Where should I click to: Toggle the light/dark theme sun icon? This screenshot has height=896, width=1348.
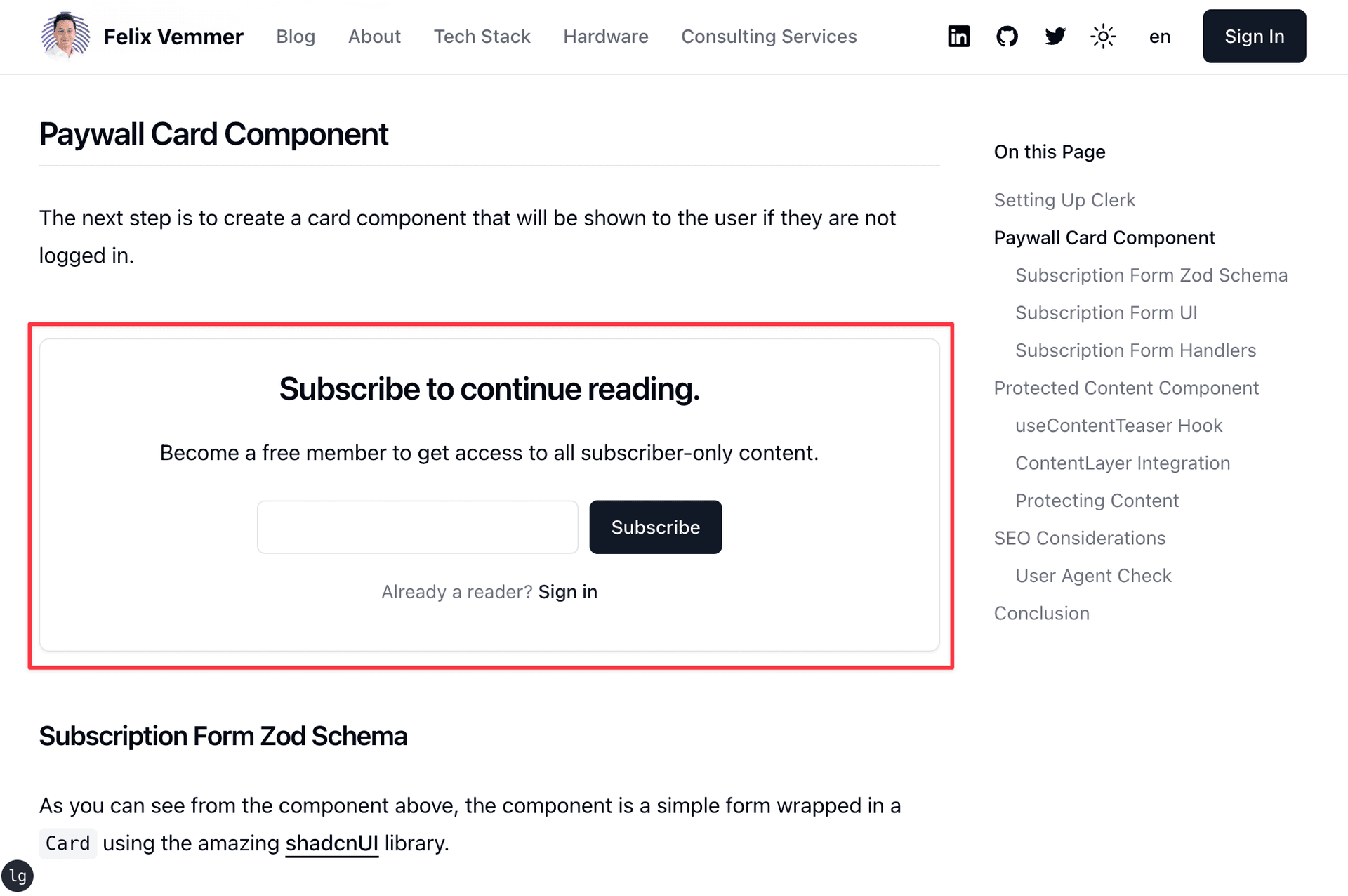tap(1103, 37)
